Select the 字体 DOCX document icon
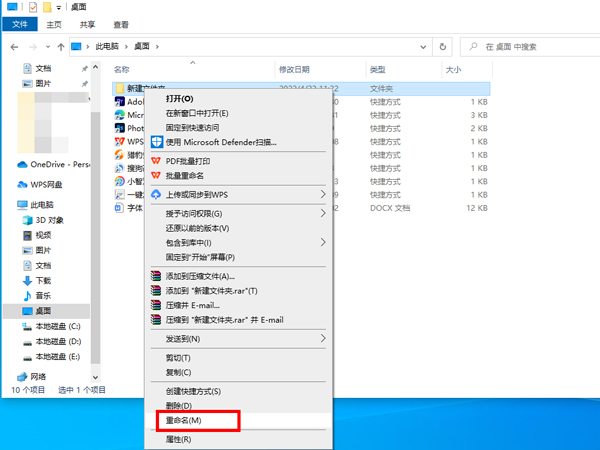The height and width of the screenshot is (450, 600). point(119,208)
